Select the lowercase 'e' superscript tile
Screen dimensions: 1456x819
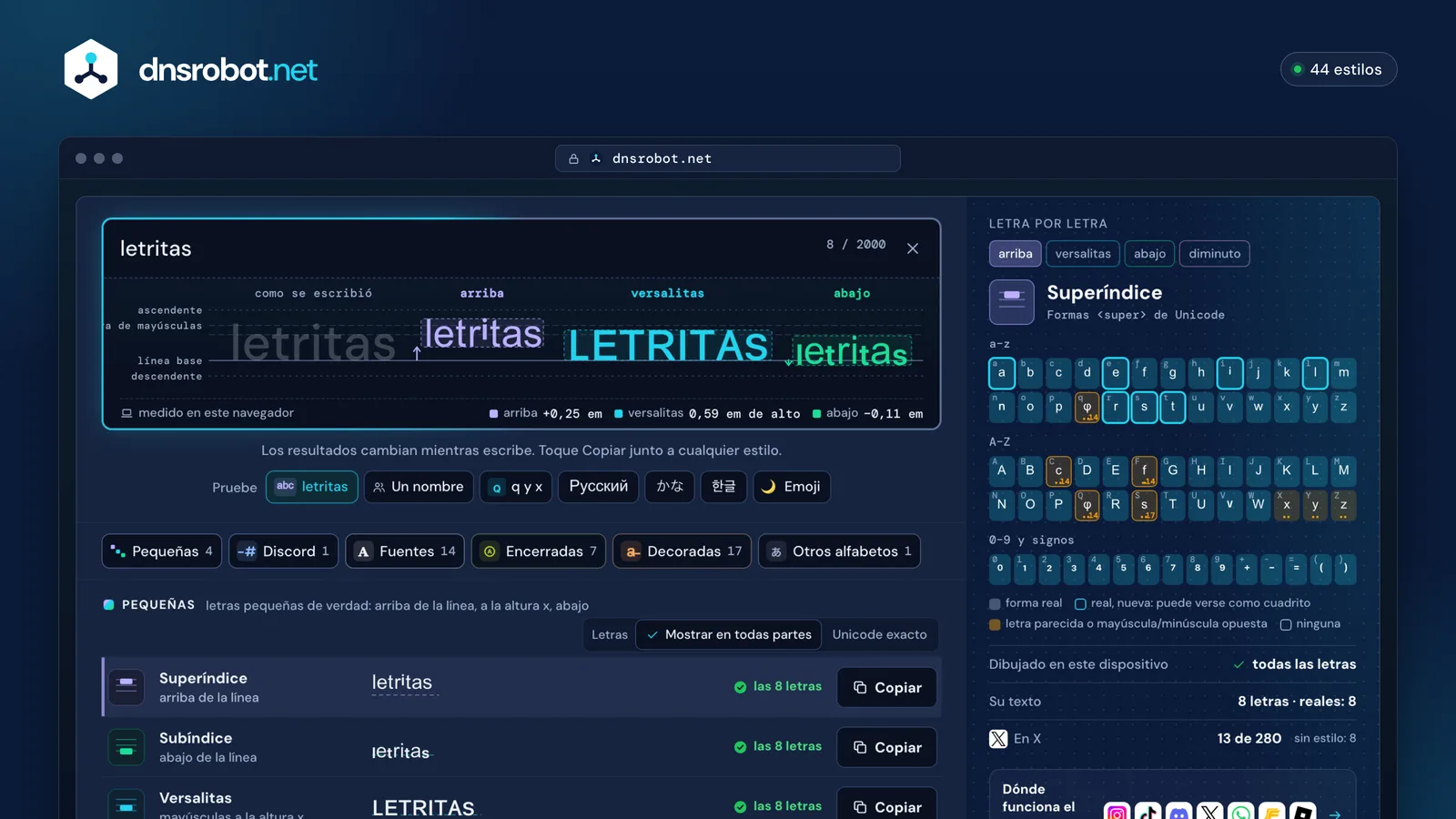click(1116, 372)
